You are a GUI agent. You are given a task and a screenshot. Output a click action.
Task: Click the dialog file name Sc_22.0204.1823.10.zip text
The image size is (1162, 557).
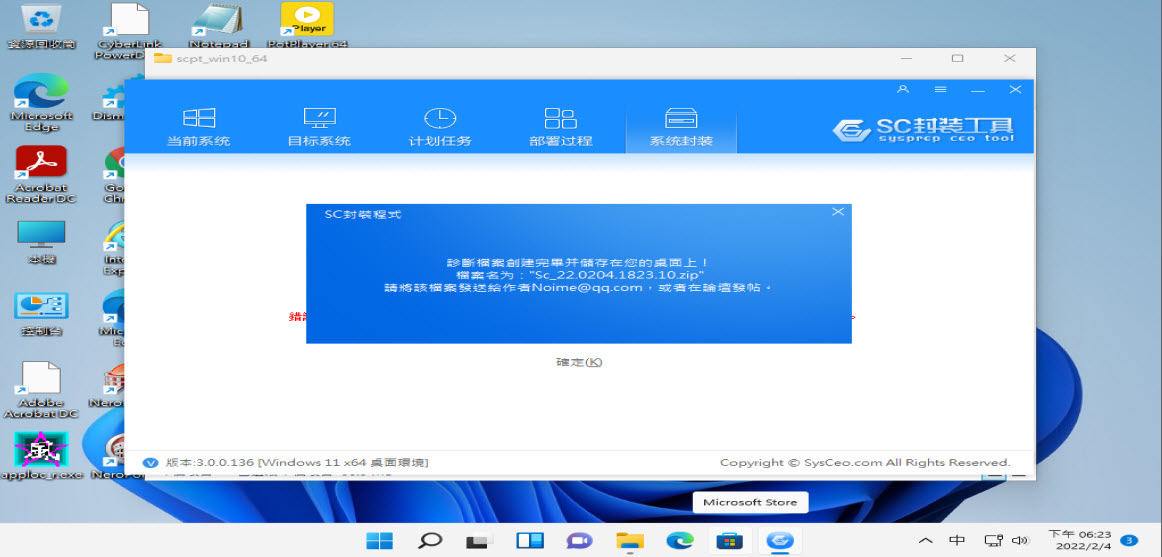pyautogui.click(x=617, y=275)
